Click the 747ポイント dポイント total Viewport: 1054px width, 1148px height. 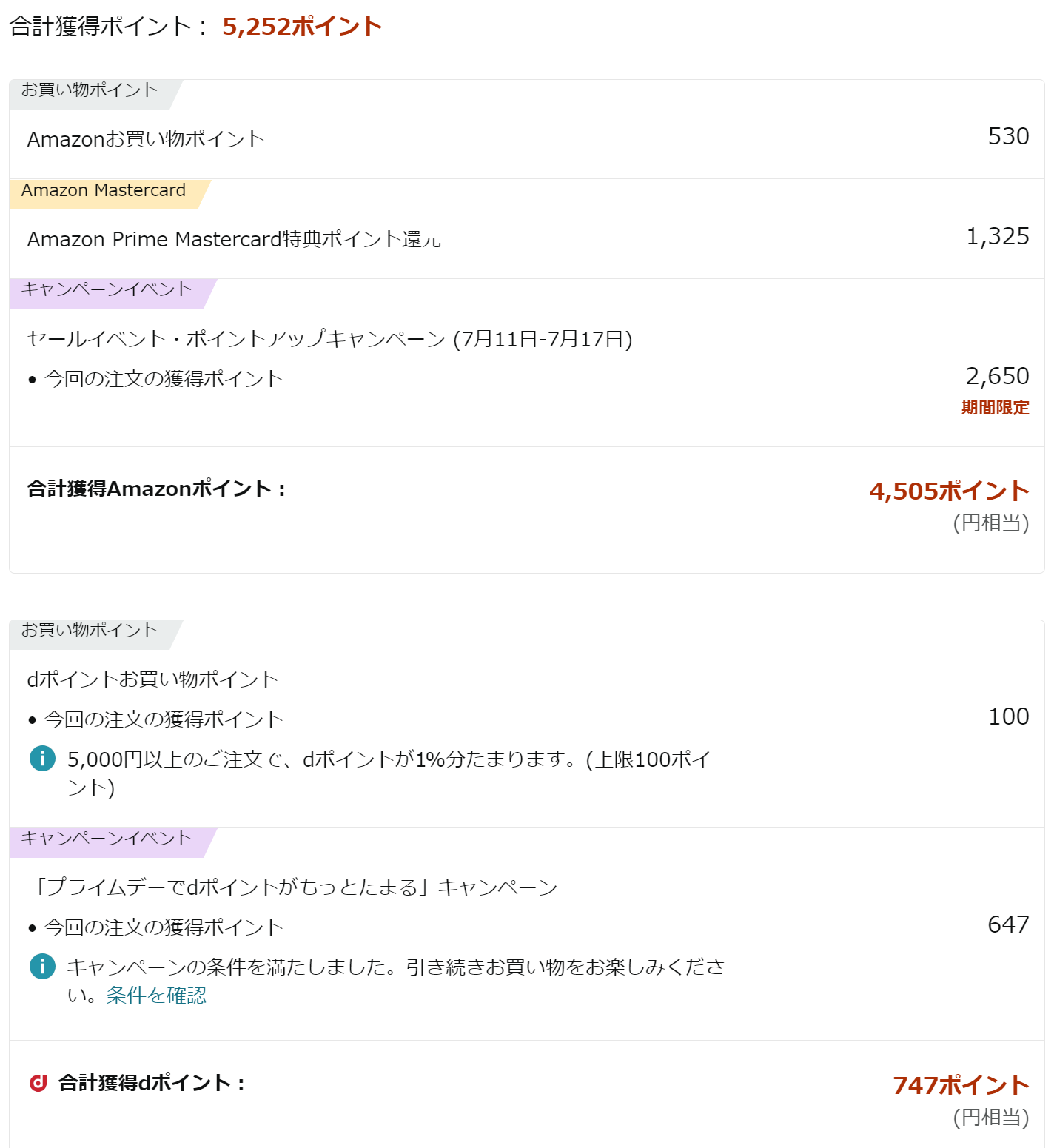pos(961,1086)
